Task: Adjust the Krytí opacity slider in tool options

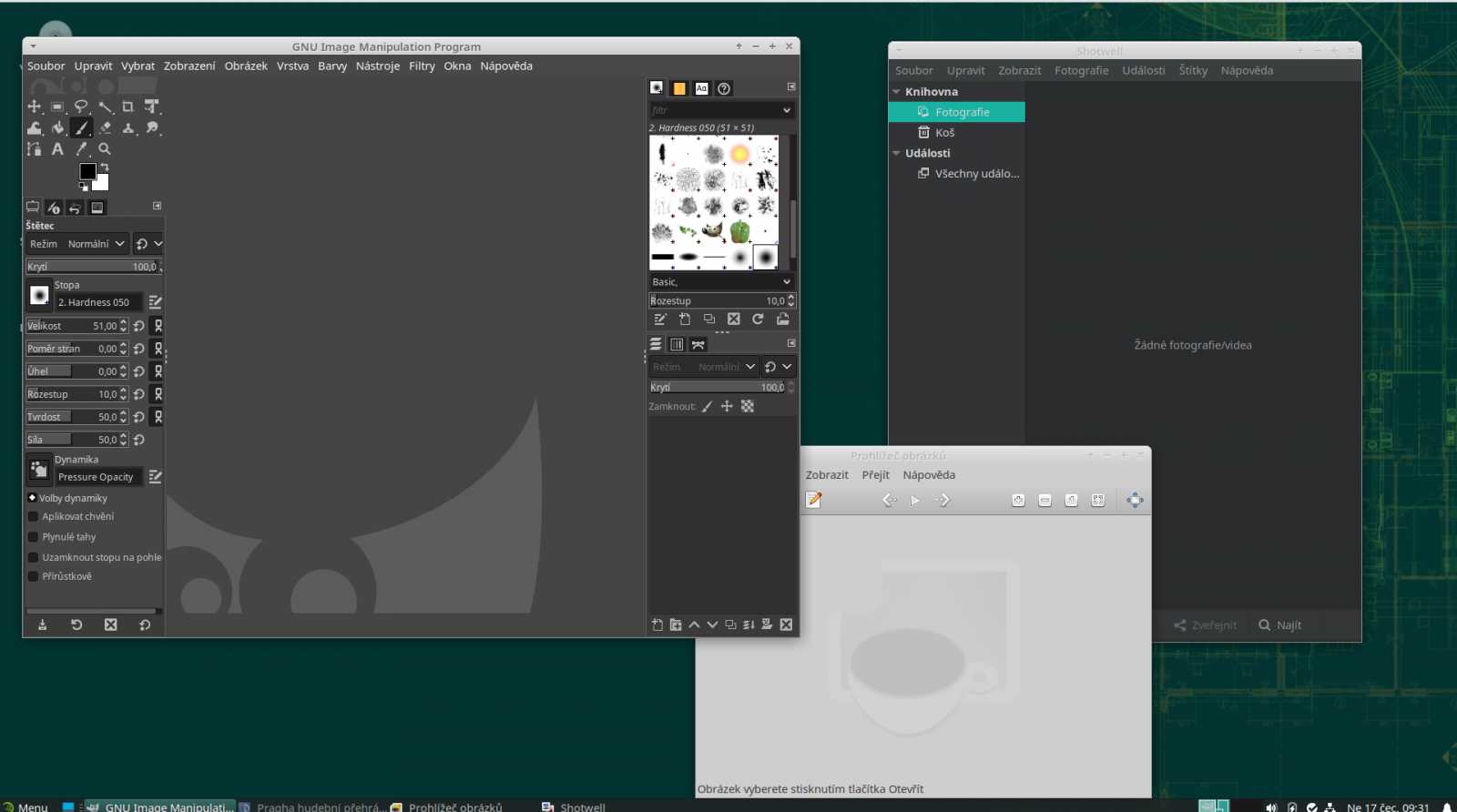Action: pyautogui.click(x=92, y=267)
